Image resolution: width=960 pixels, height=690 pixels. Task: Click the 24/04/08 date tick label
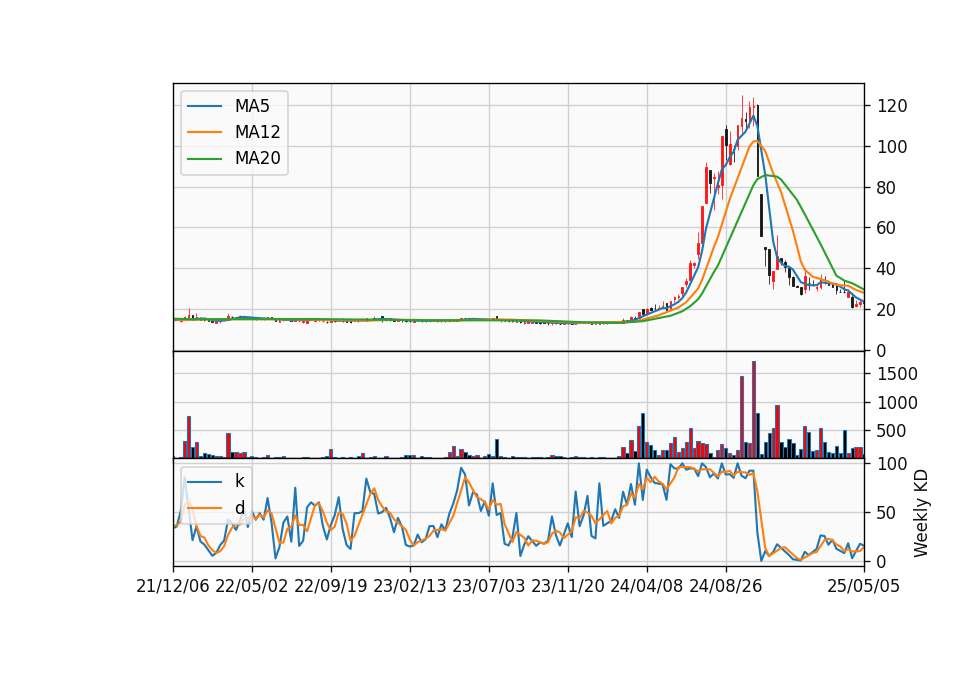click(647, 586)
